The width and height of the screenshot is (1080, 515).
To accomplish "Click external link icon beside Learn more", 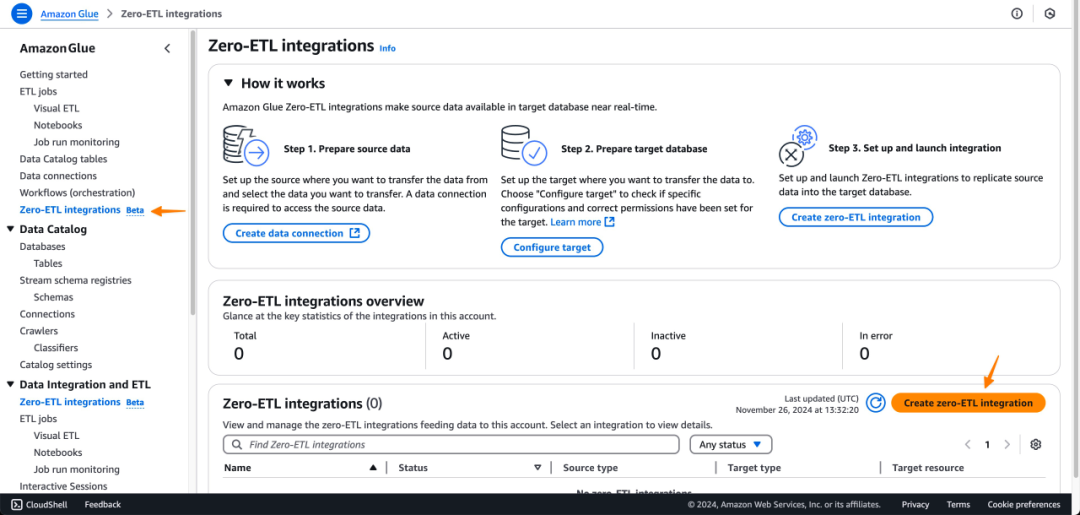I will (610, 222).
